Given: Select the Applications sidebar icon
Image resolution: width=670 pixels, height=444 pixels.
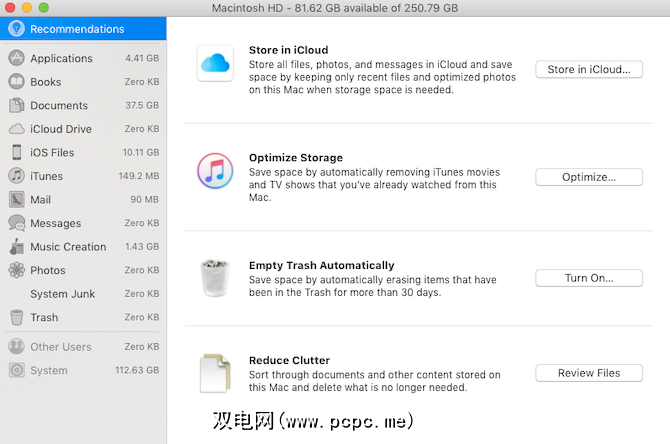Looking at the screenshot, I should click(16, 58).
